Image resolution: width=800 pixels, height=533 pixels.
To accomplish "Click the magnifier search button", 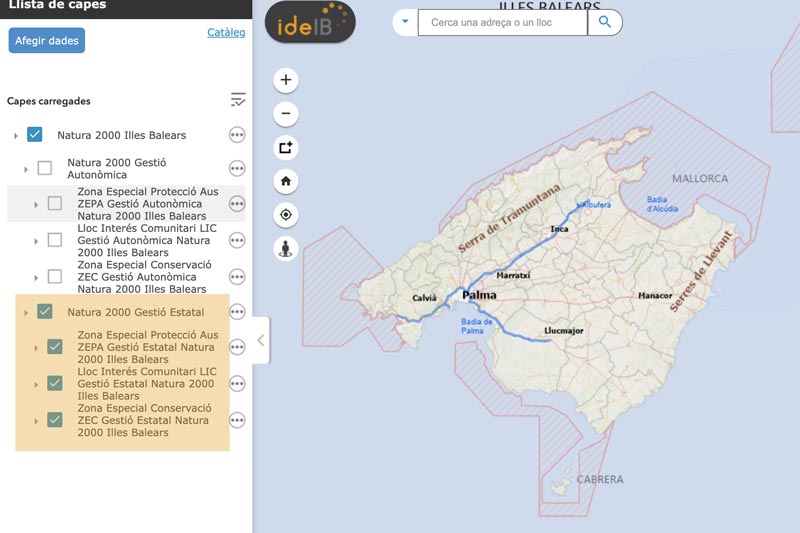I will click(x=605, y=22).
